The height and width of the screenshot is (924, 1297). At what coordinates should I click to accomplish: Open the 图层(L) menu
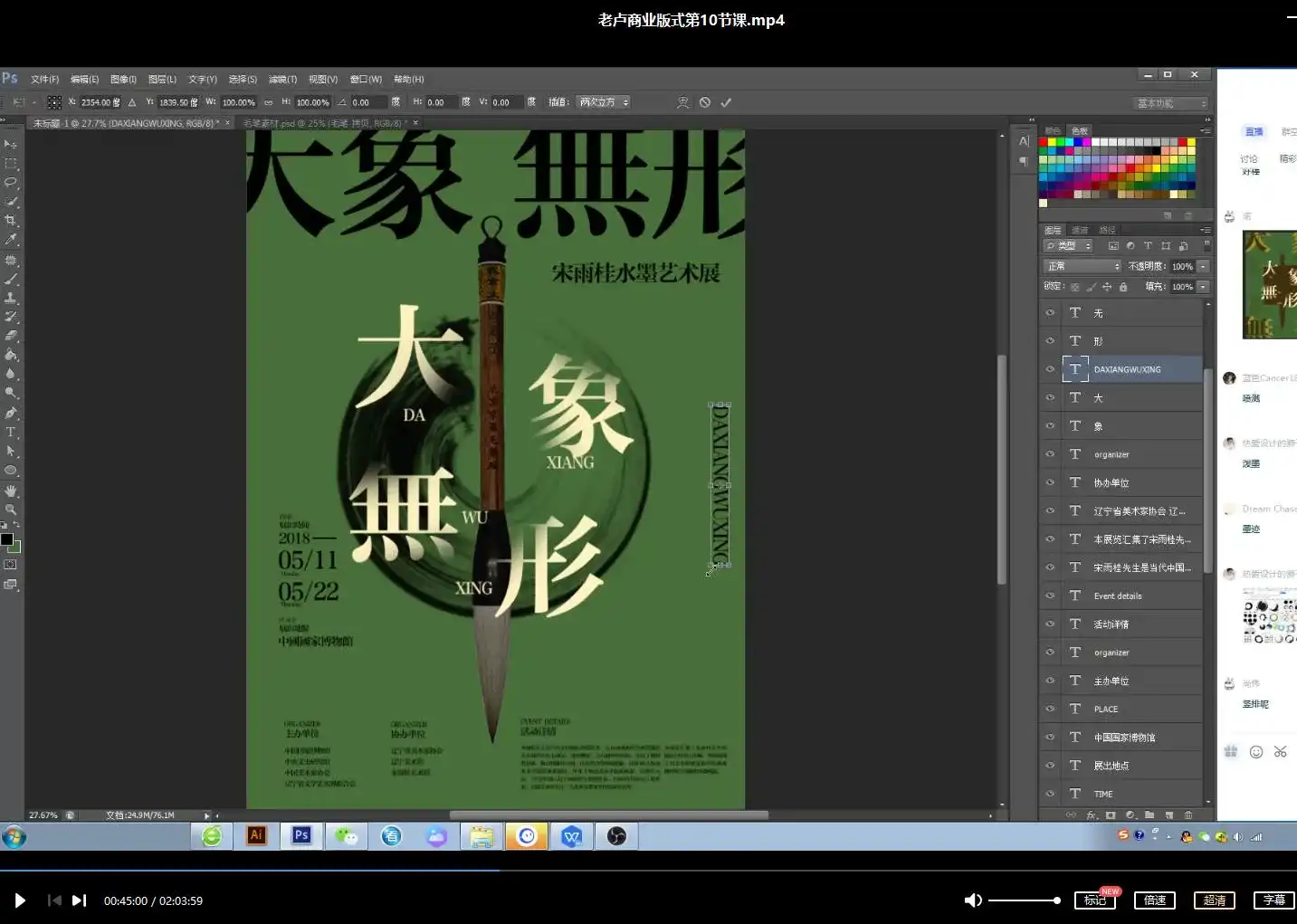[162, 79]
